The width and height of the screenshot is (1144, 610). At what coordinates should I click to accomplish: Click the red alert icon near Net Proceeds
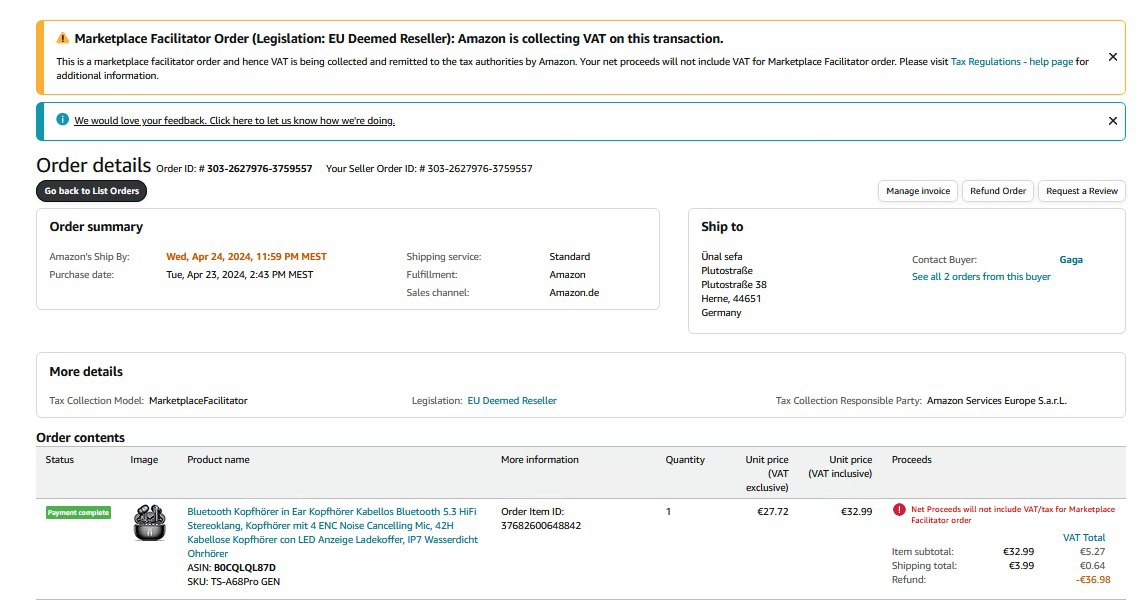899,509
